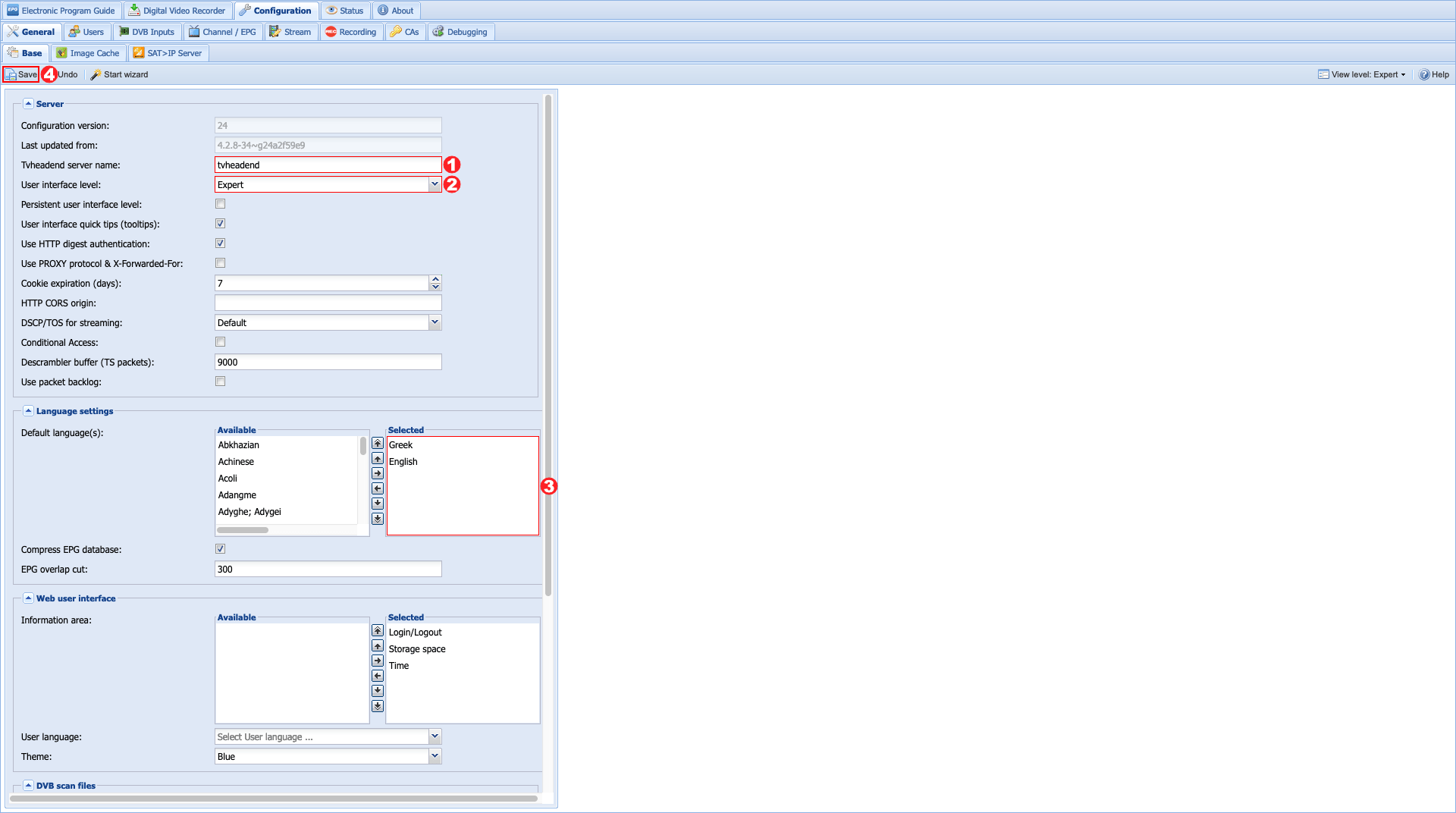Add language to Selected with right arrow
The image size is (1456, 813).
point(378,473)
